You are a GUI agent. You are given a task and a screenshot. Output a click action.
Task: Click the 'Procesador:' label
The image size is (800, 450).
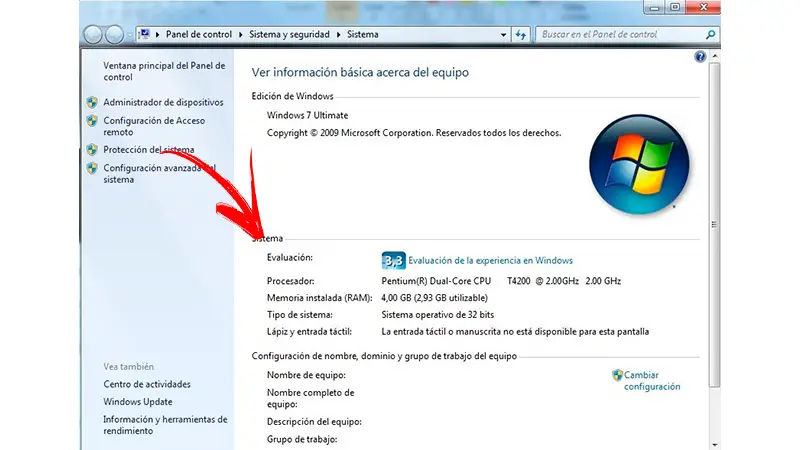(x=290, y=281)
